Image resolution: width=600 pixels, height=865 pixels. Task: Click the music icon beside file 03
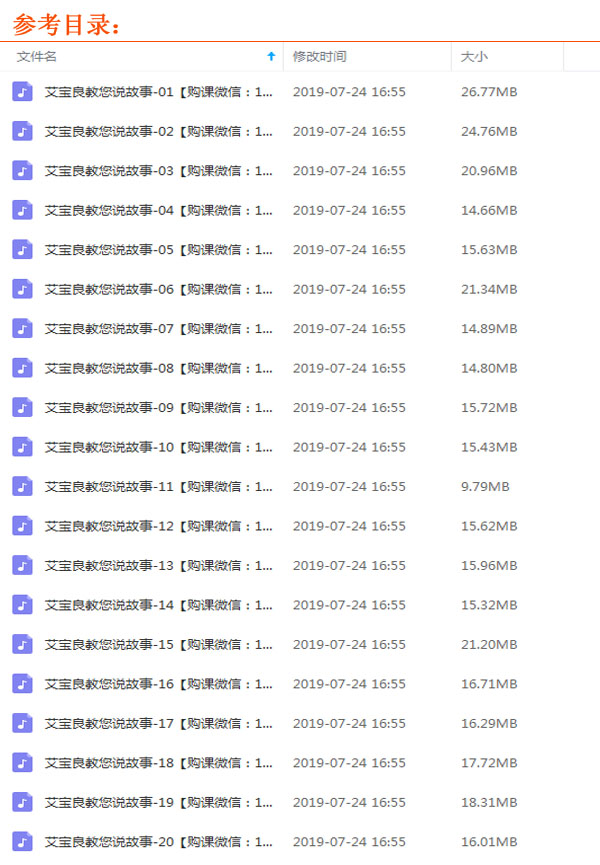coord(22,170)
